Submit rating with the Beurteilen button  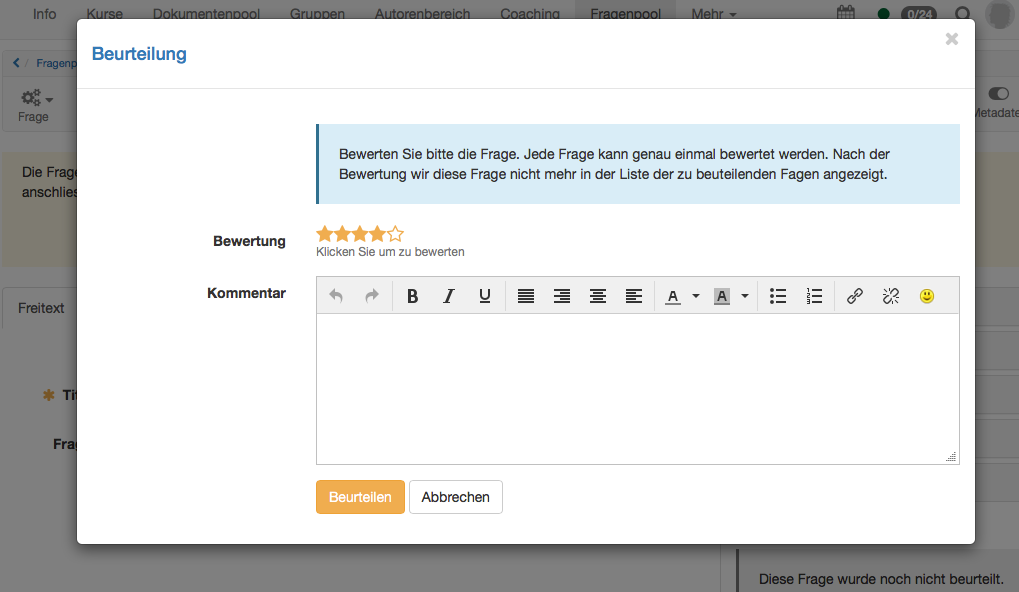tap(360, 497)
